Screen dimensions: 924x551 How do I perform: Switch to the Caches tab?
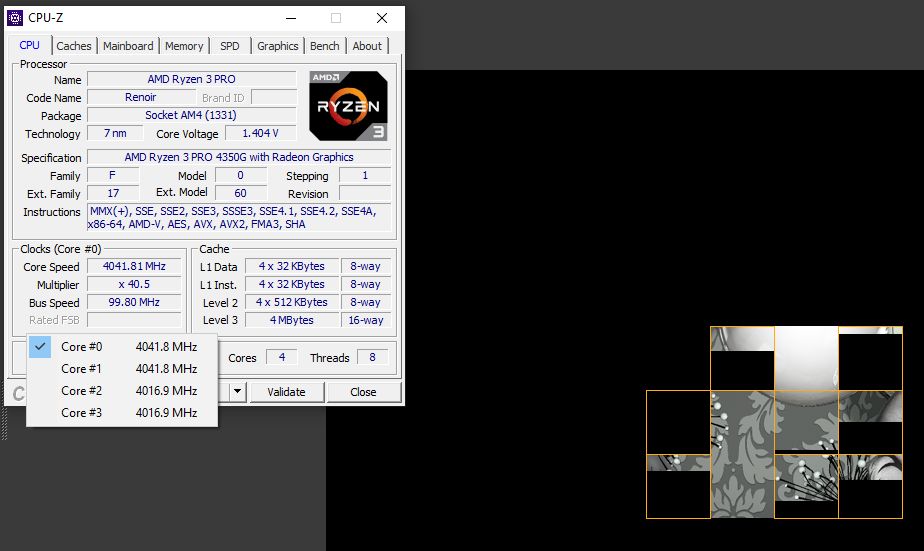[x=74, y=46]
